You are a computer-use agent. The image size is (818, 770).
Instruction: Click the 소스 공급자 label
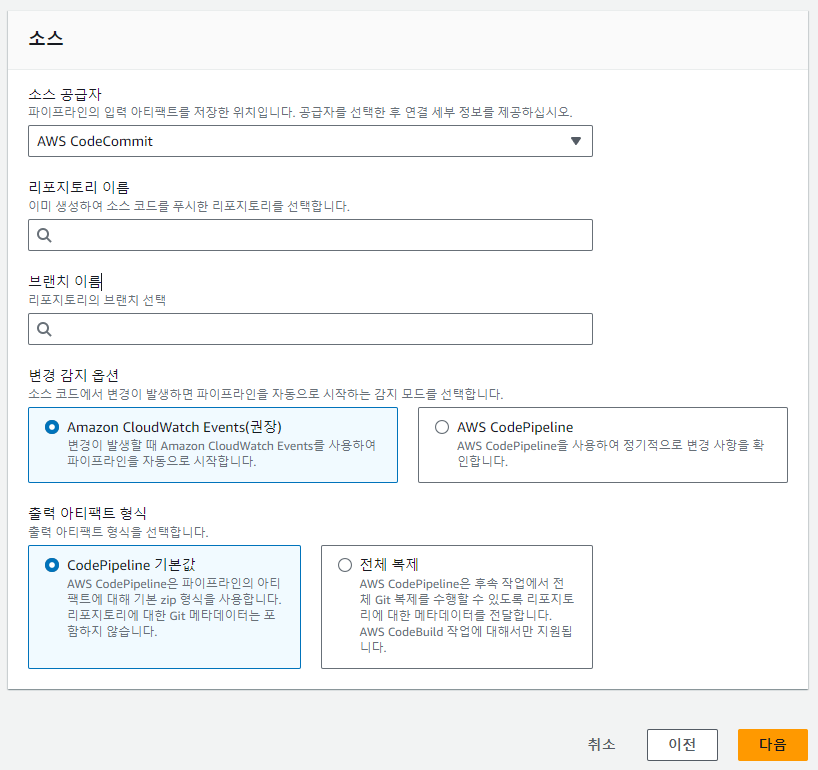tap(65, 94)
